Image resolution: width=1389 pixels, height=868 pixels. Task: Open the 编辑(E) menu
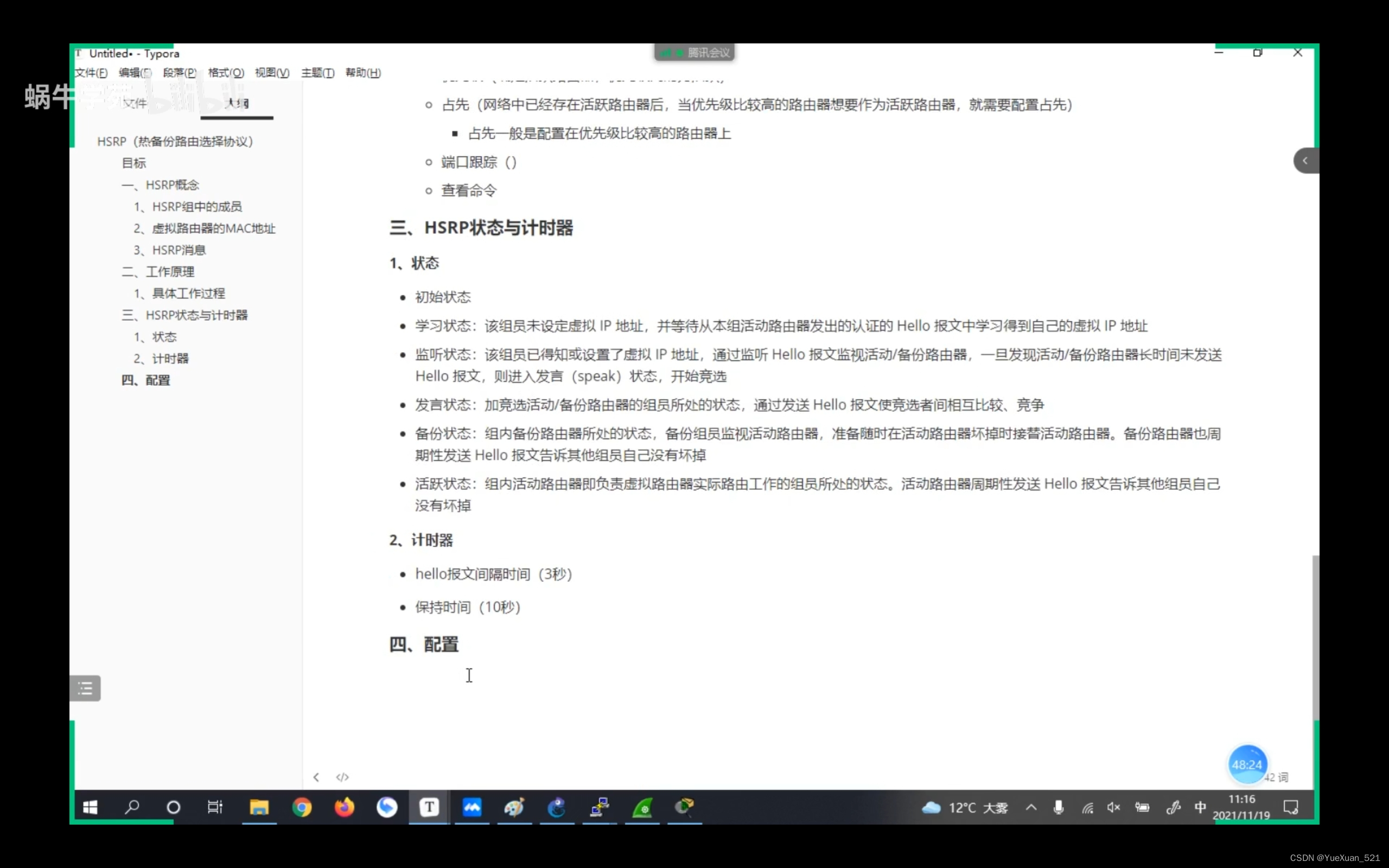click(x=135, y=73)
